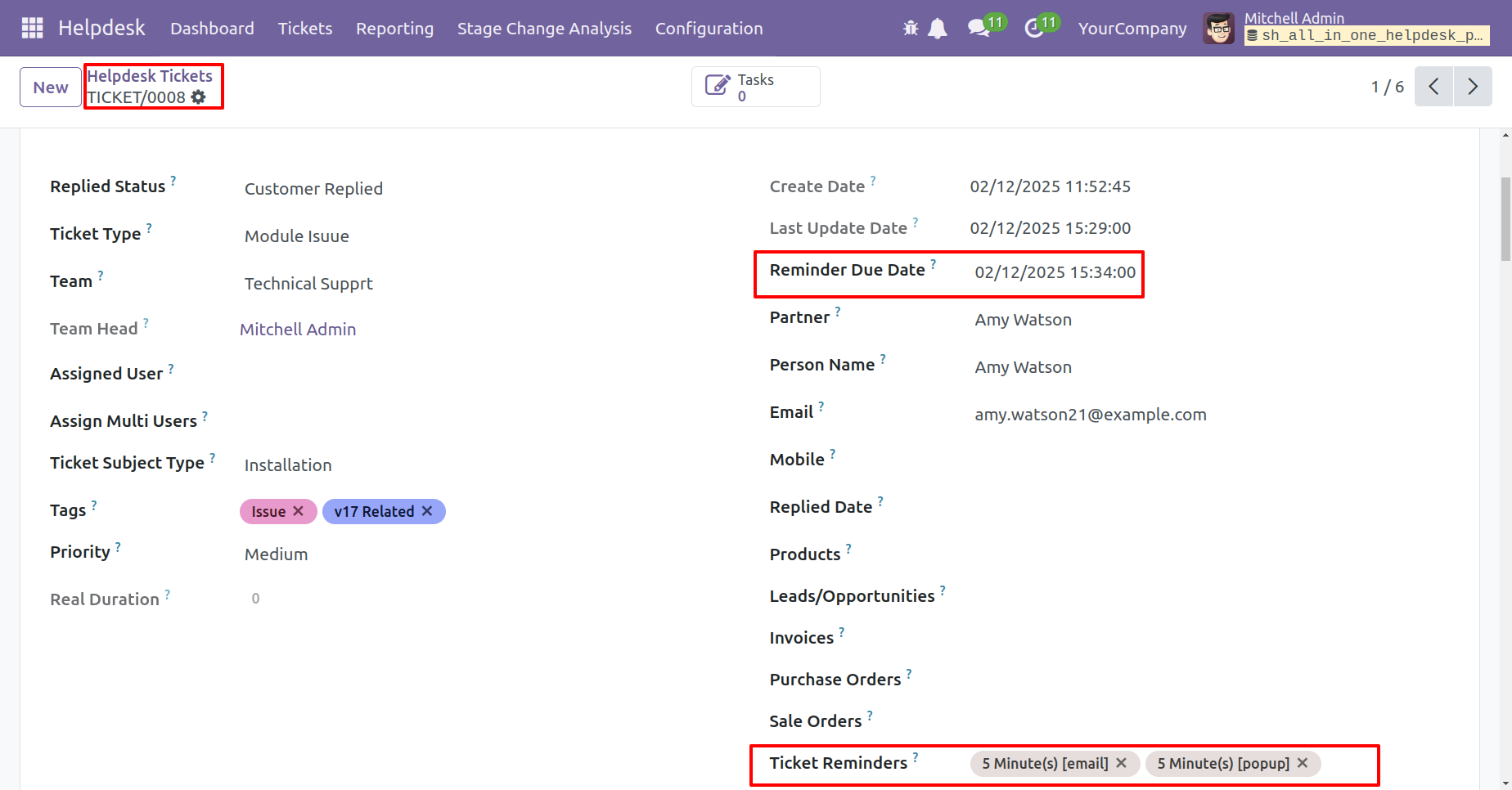
Task: Open Mitchell Admin team head link
Action: point(298,330)
